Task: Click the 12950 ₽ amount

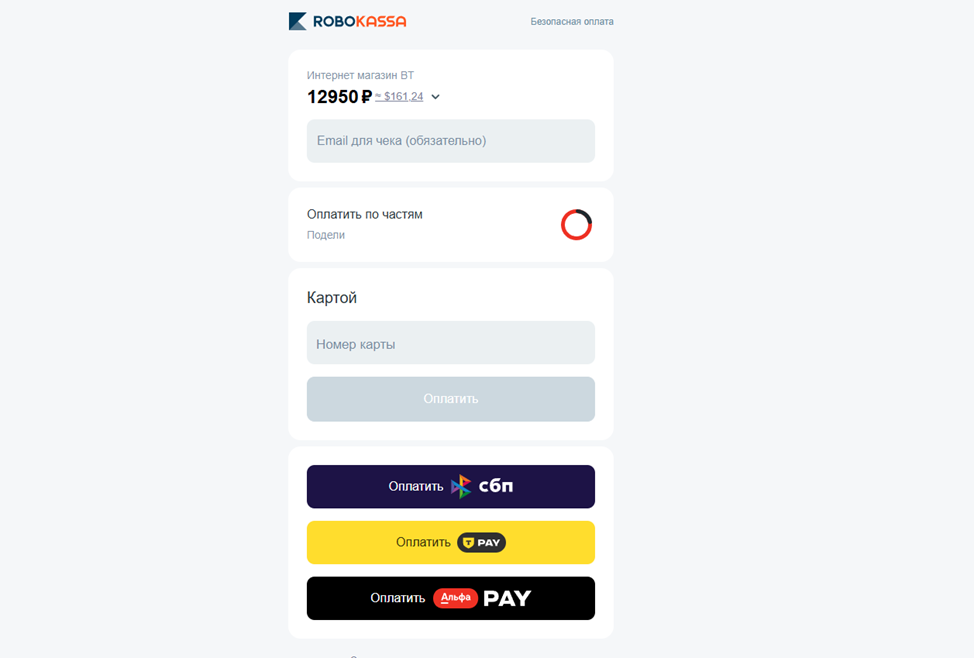Action: 339,96
